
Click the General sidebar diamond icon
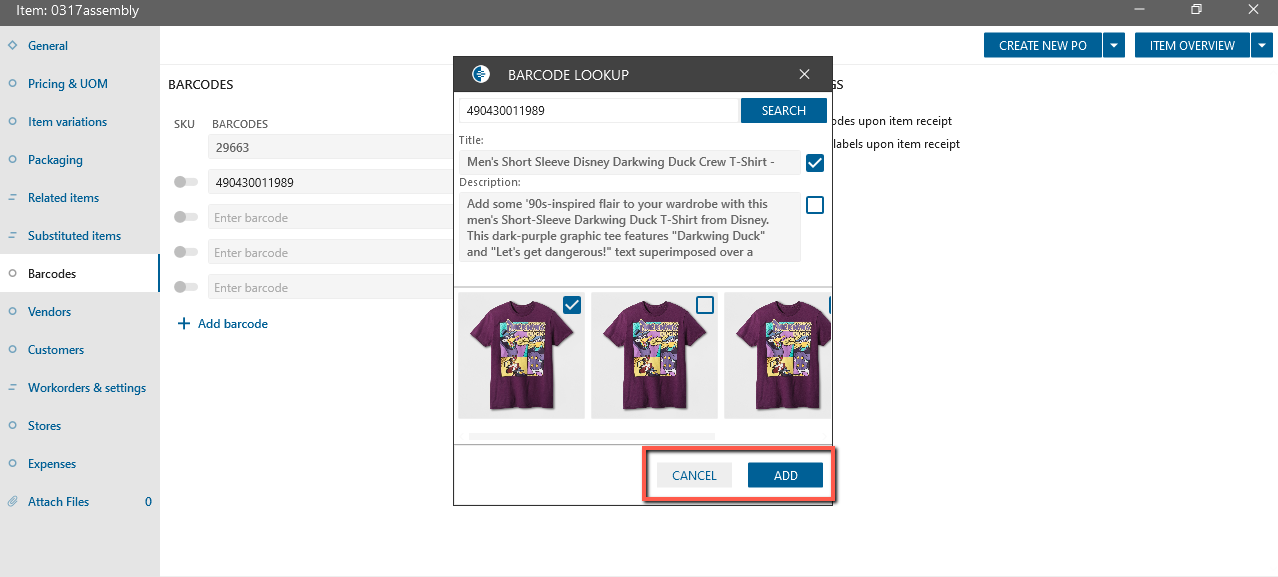point(12,46)
